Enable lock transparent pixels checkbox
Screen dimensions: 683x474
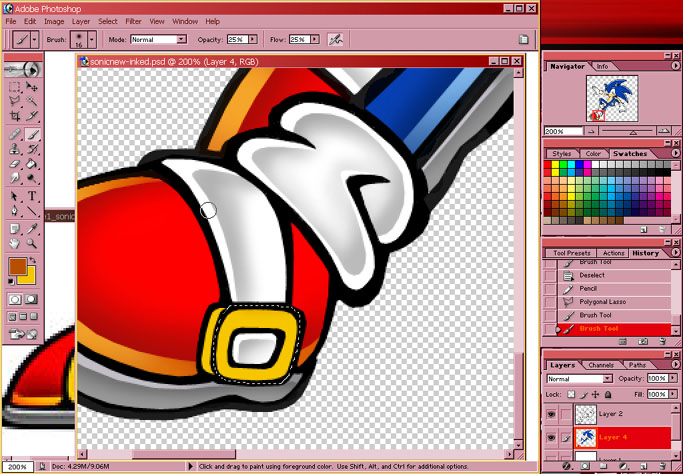coord(571,394)
